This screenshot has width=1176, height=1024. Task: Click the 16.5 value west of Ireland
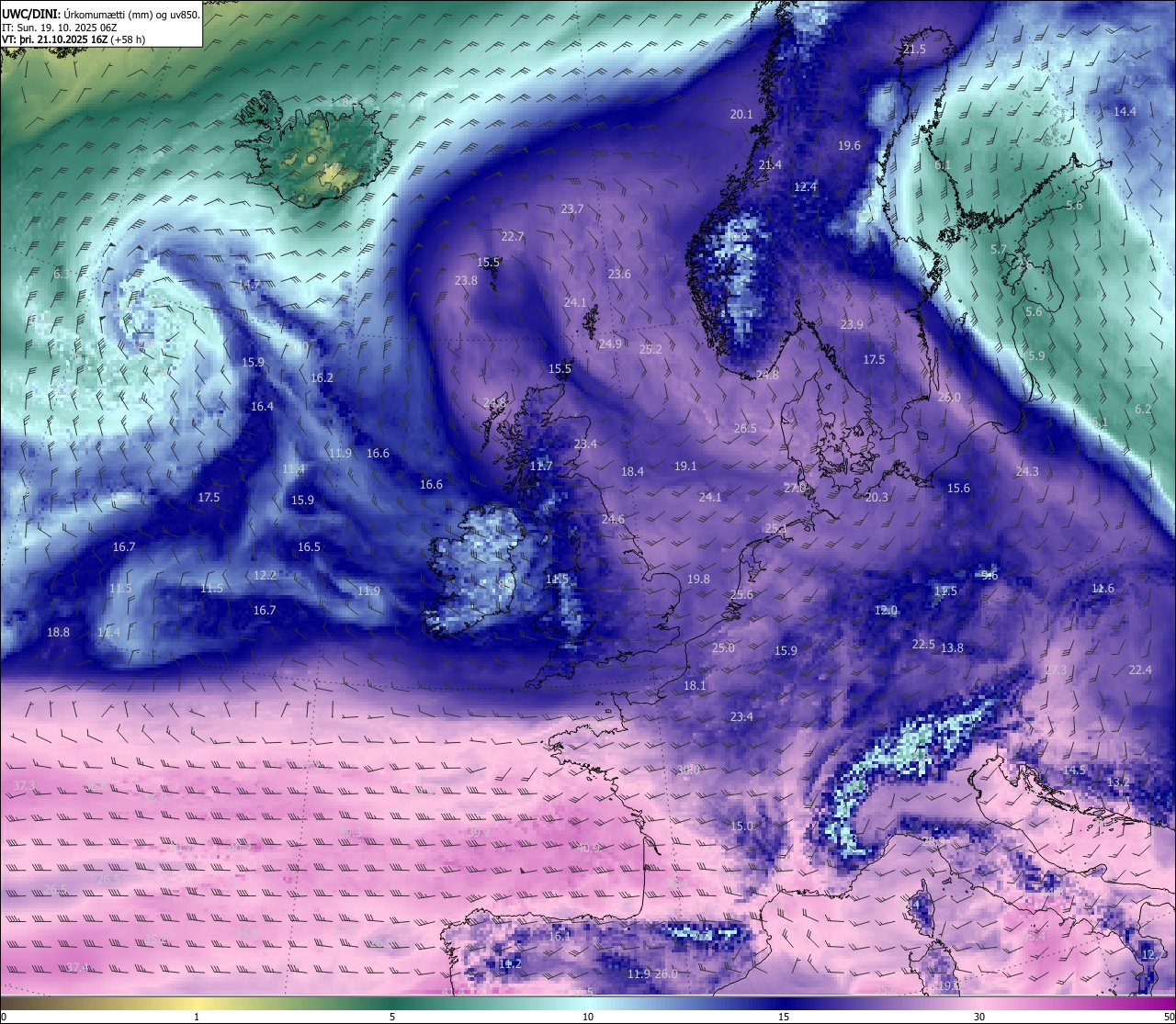[x=309, y=547]
